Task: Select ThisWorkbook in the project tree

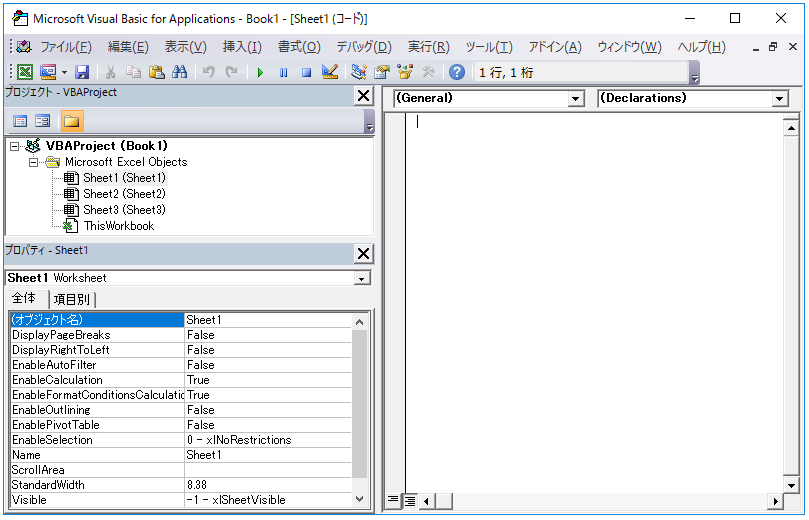Action: (x=118, y=226)
